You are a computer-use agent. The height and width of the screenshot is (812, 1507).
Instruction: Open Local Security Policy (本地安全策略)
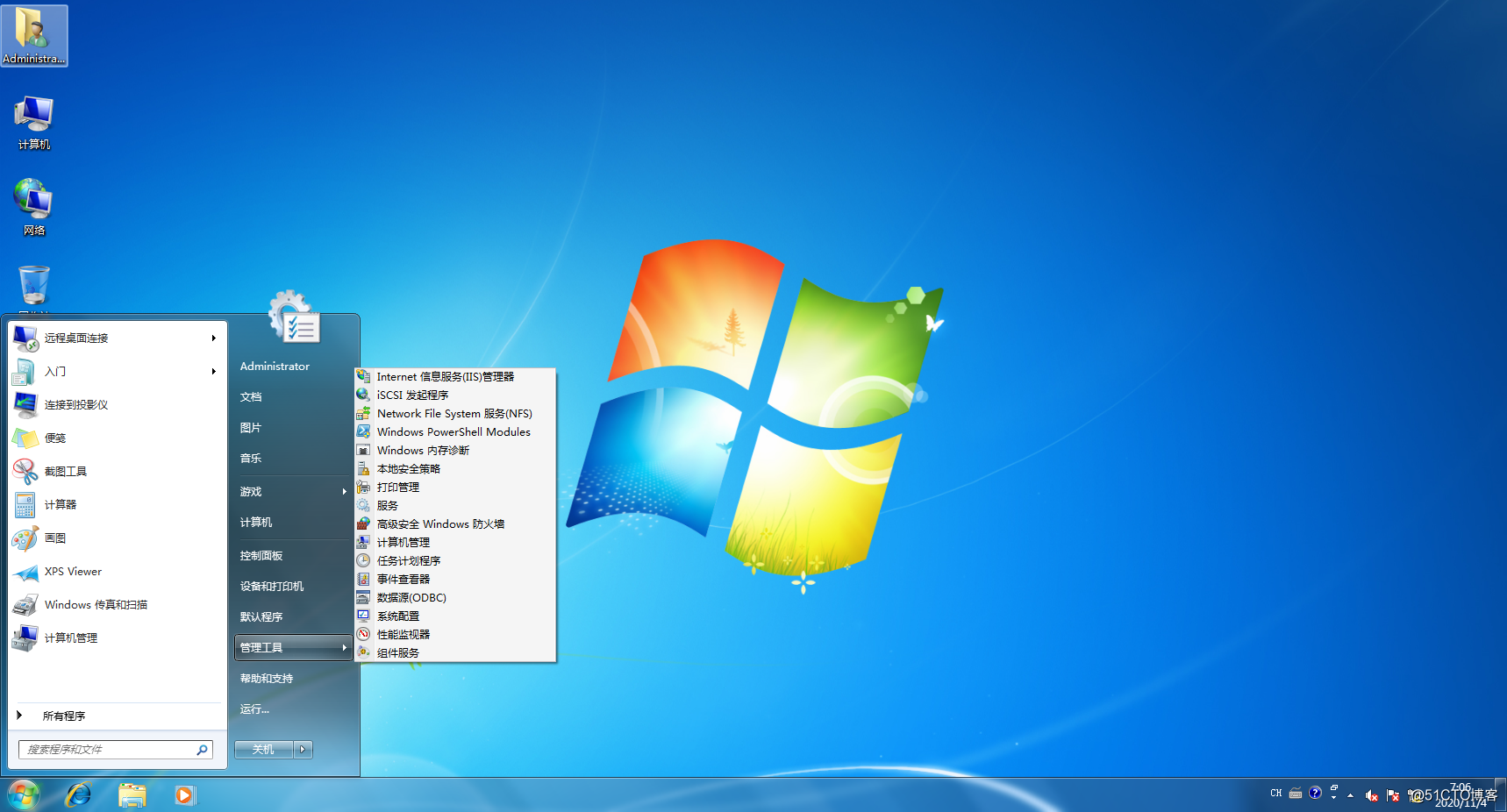[455, 468]
